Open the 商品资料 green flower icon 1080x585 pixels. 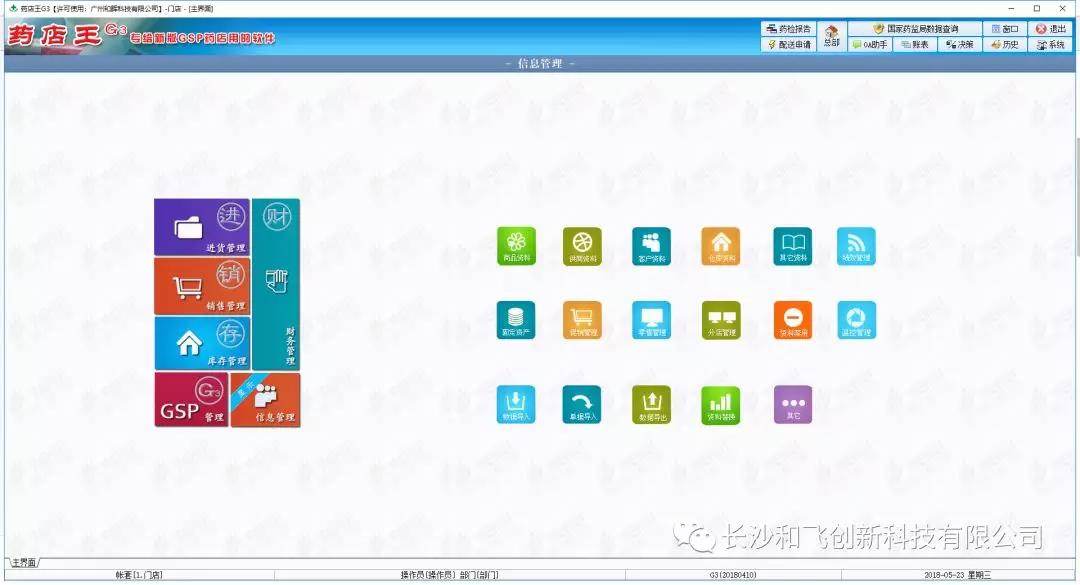(x=516, y=246)
